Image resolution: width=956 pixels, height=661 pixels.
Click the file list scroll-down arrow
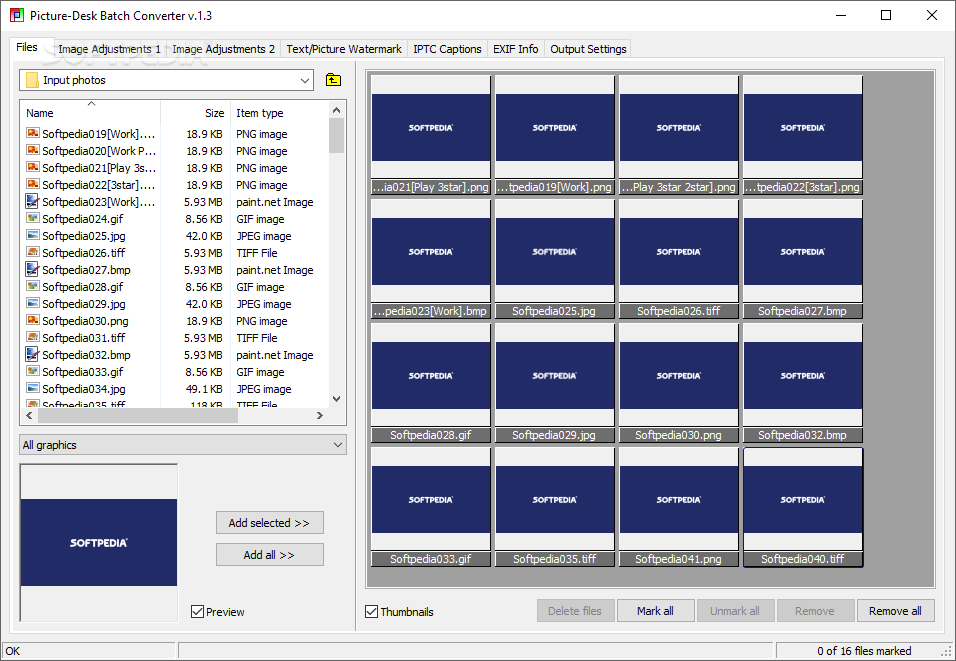click(x=337, y=398)
